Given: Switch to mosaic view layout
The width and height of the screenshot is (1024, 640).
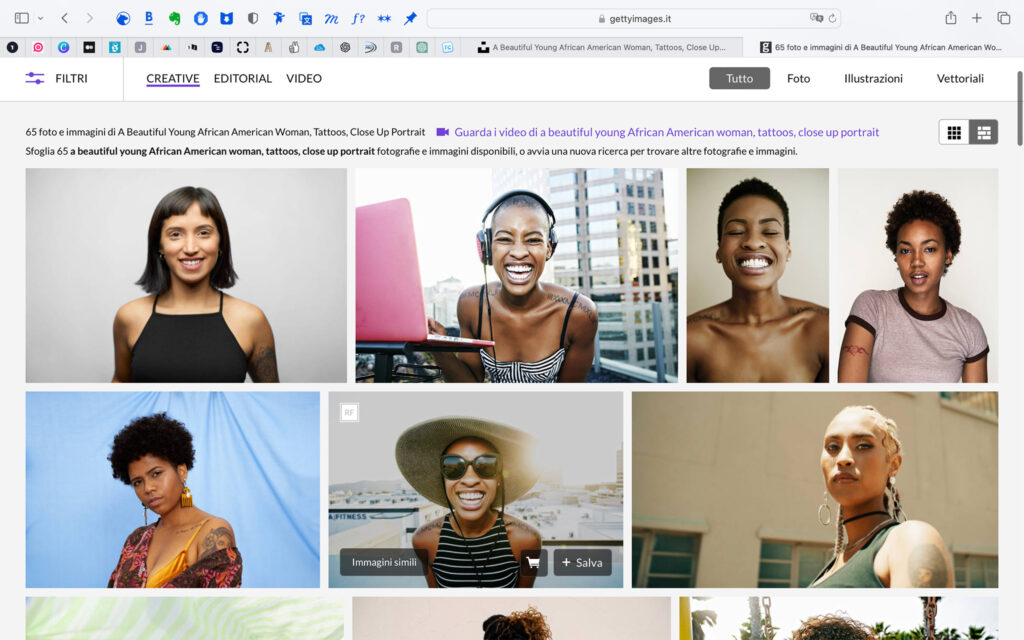Looking at the screenshot, I should tap(984, 133).
